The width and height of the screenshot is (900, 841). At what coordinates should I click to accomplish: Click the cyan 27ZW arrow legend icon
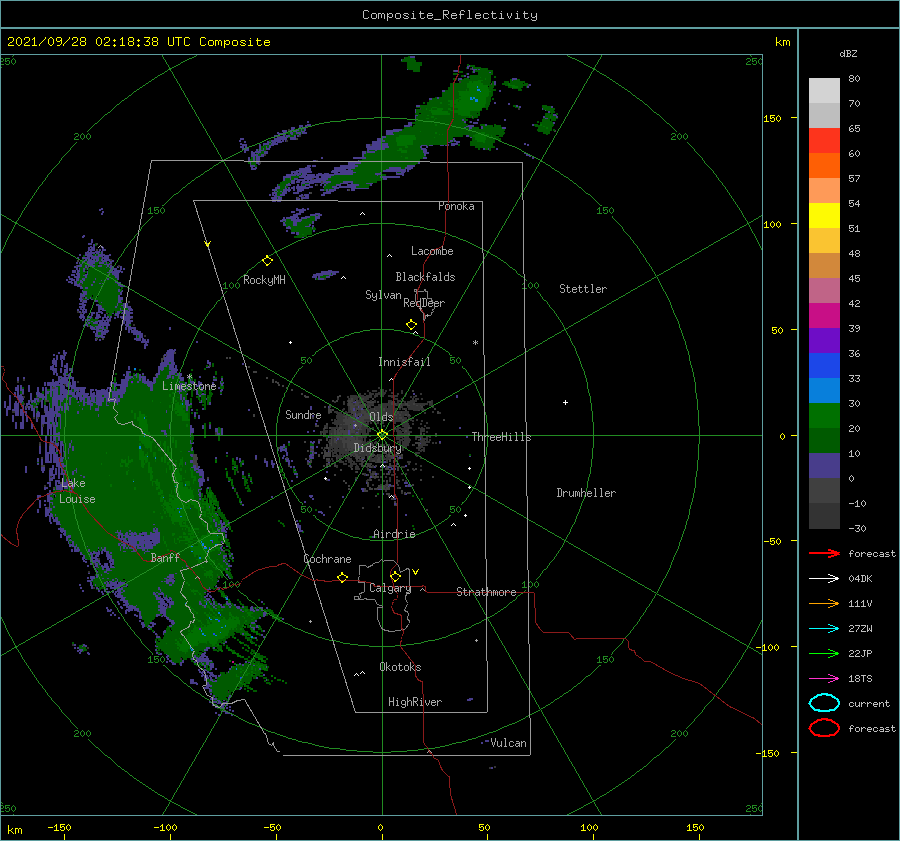[824, 629]
